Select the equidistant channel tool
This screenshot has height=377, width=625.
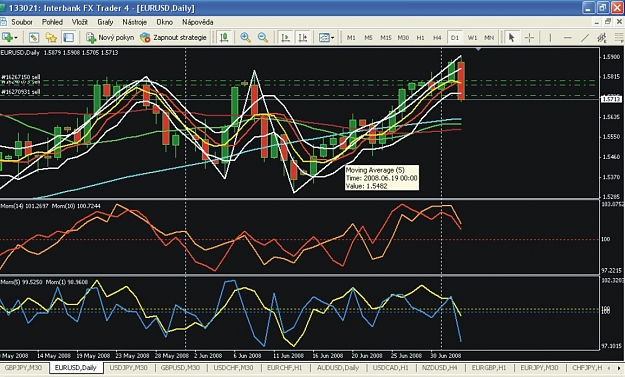click(602, 37)
